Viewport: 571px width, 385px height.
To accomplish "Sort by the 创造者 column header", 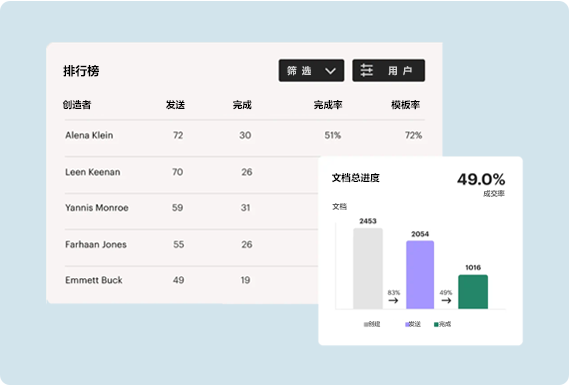I will (x=77, y=105).
